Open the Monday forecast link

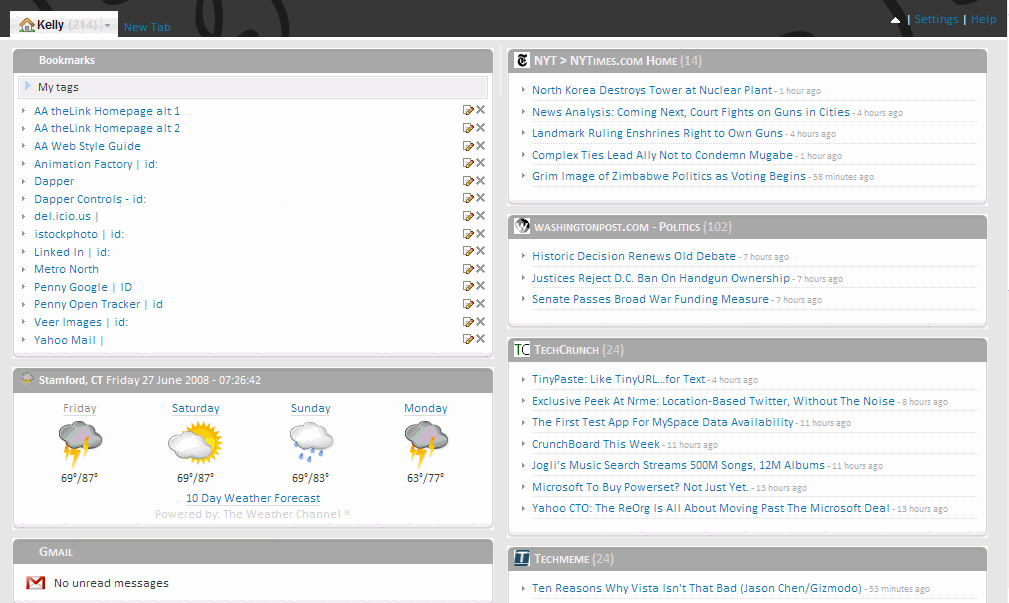point(425,408)
